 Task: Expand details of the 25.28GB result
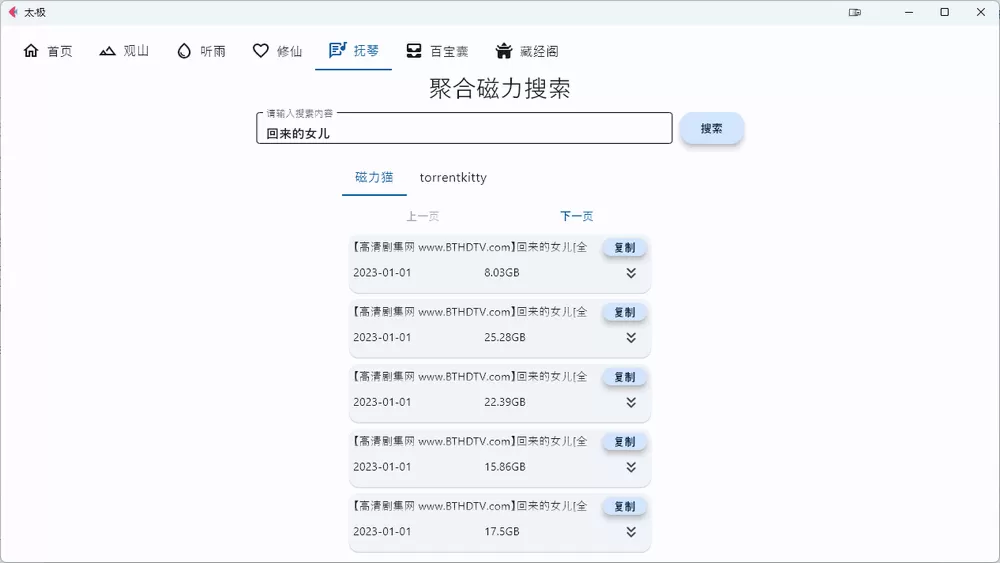coord(631,337)
